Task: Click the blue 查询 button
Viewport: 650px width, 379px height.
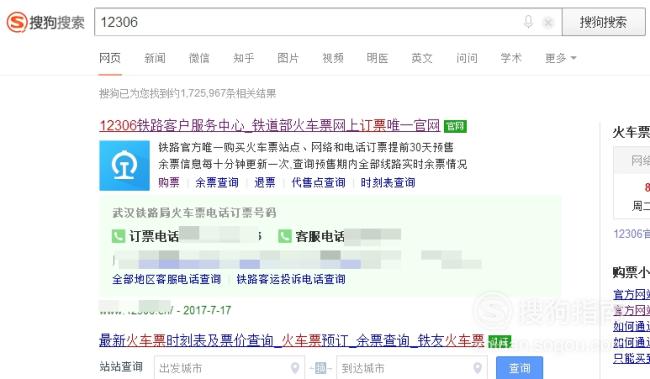Action: pyautogui.click(x=519, y=368)
